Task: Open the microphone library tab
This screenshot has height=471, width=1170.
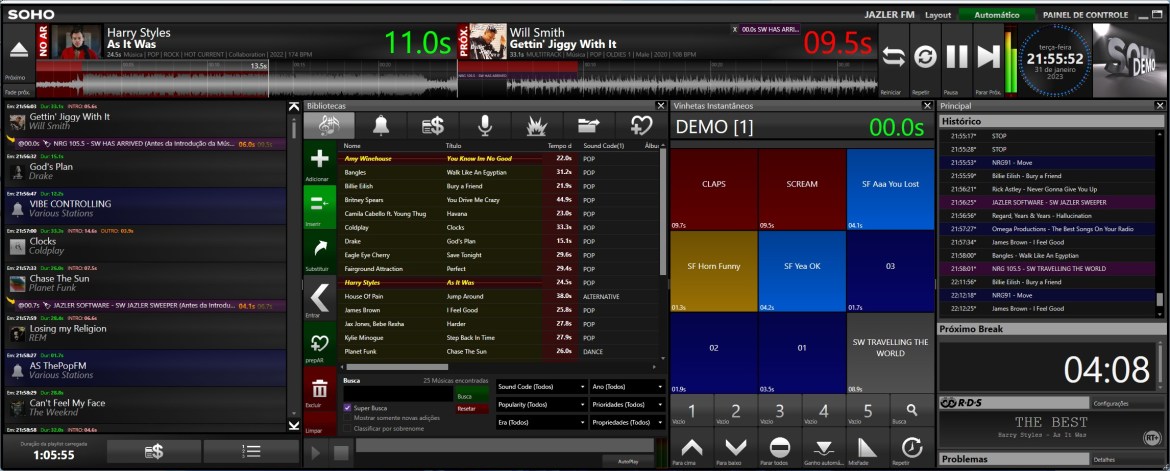Action: click(x=485, y=125)
